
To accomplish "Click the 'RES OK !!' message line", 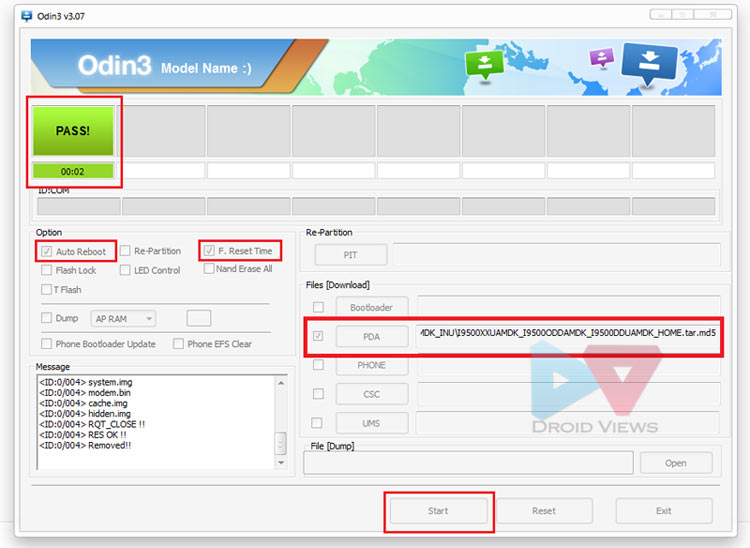I will pos(83,435).
